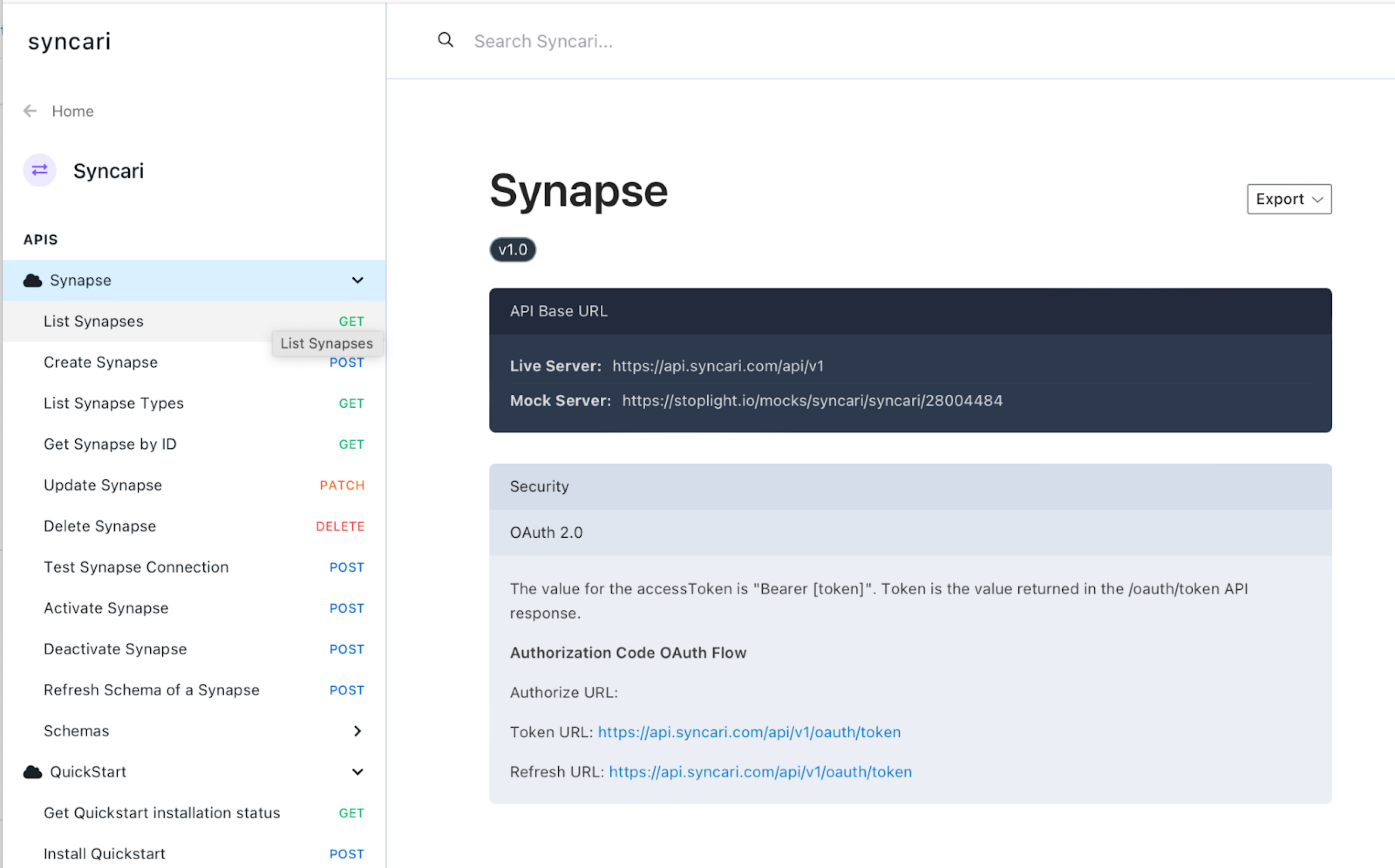Click the search magnifier icon

pos(446,40)
